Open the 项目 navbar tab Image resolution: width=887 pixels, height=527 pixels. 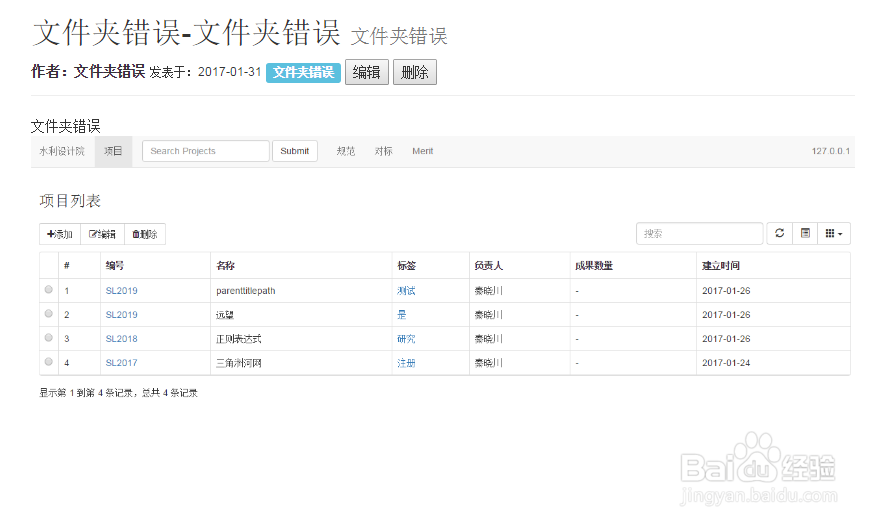point(113,151)
